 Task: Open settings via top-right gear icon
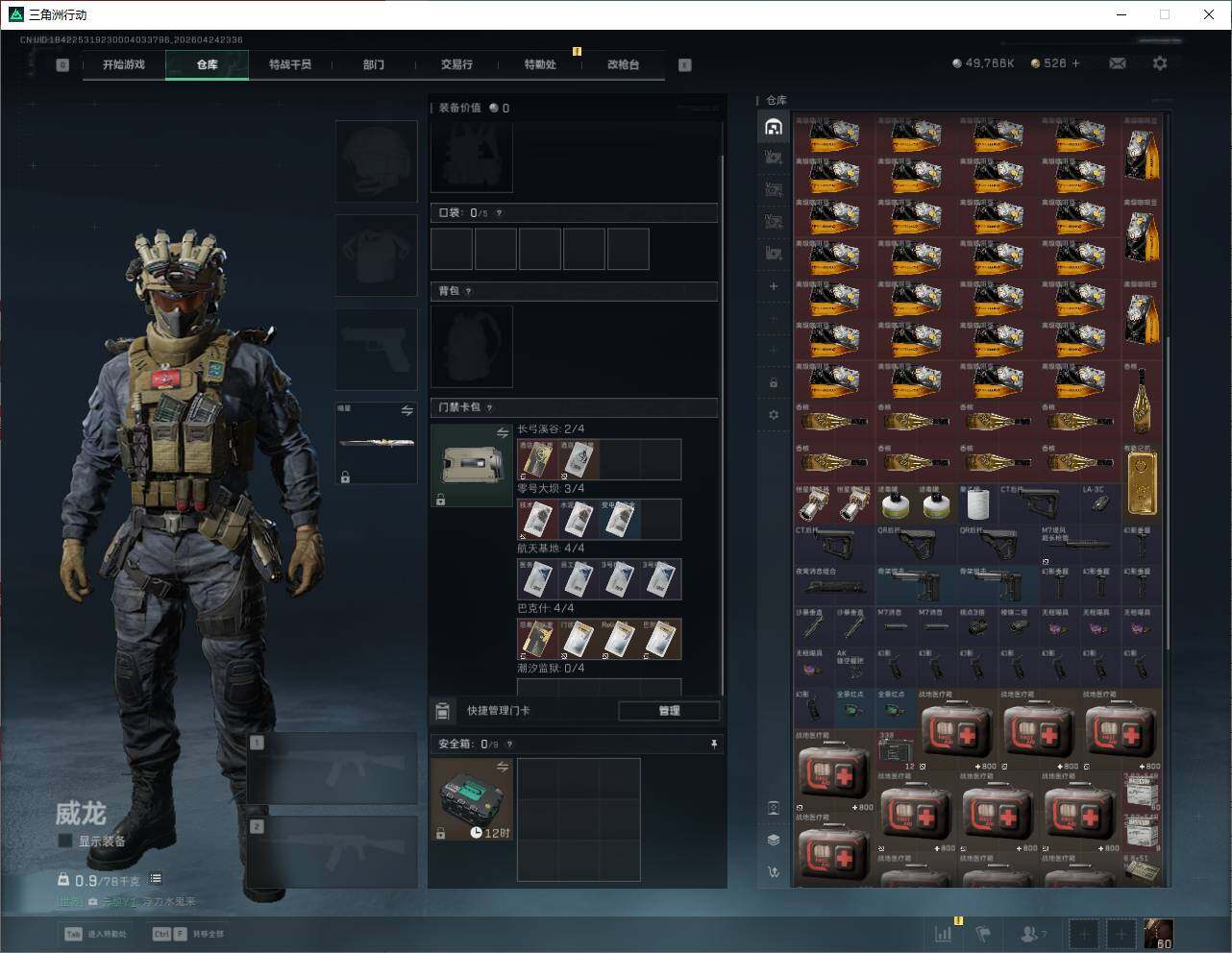[x=1160, y=63]
